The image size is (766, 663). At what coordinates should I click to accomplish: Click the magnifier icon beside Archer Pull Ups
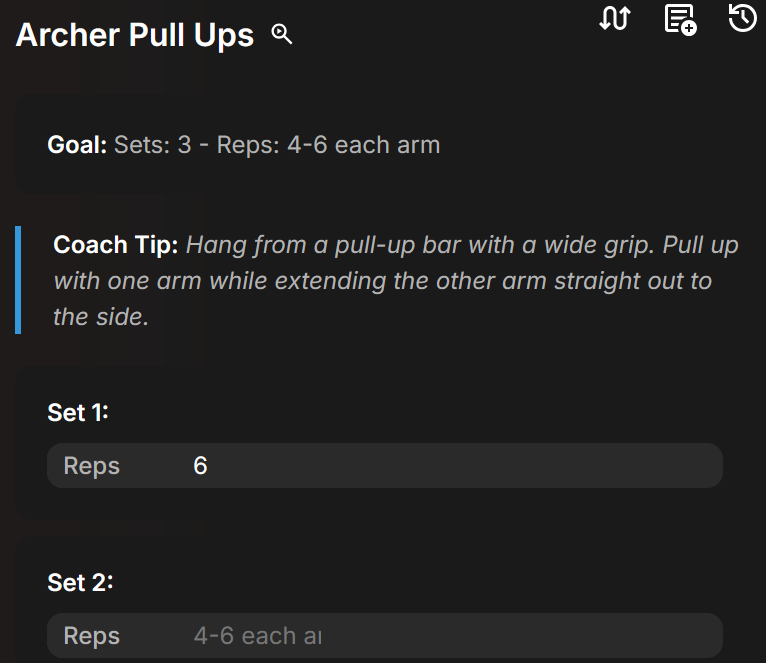282,35
